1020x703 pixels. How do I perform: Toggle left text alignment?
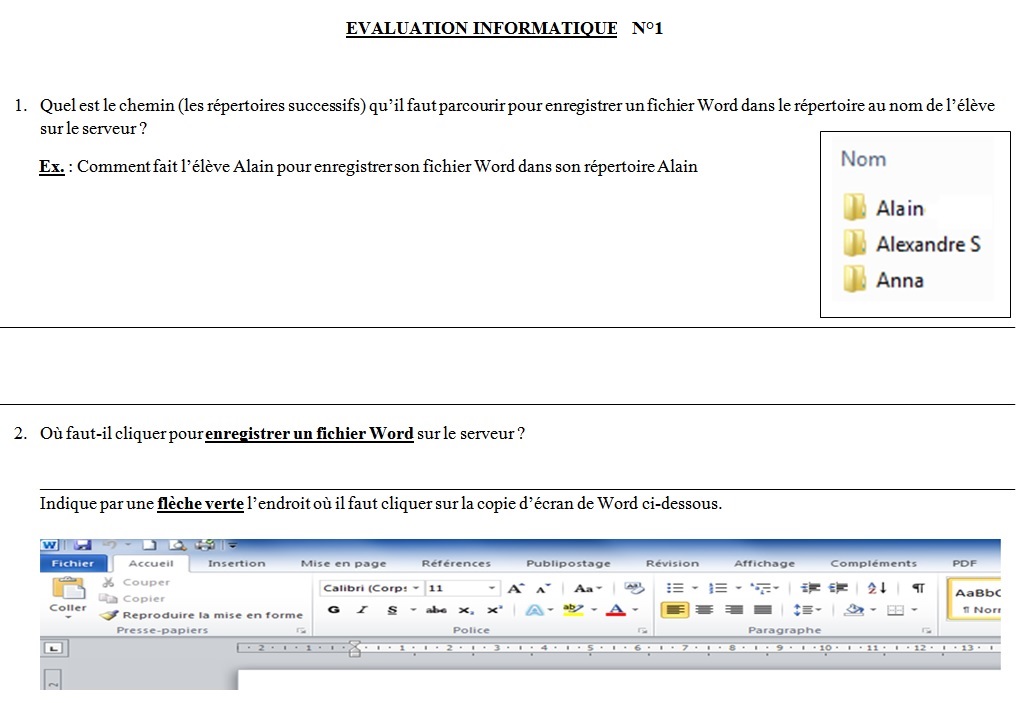point(675,610)
